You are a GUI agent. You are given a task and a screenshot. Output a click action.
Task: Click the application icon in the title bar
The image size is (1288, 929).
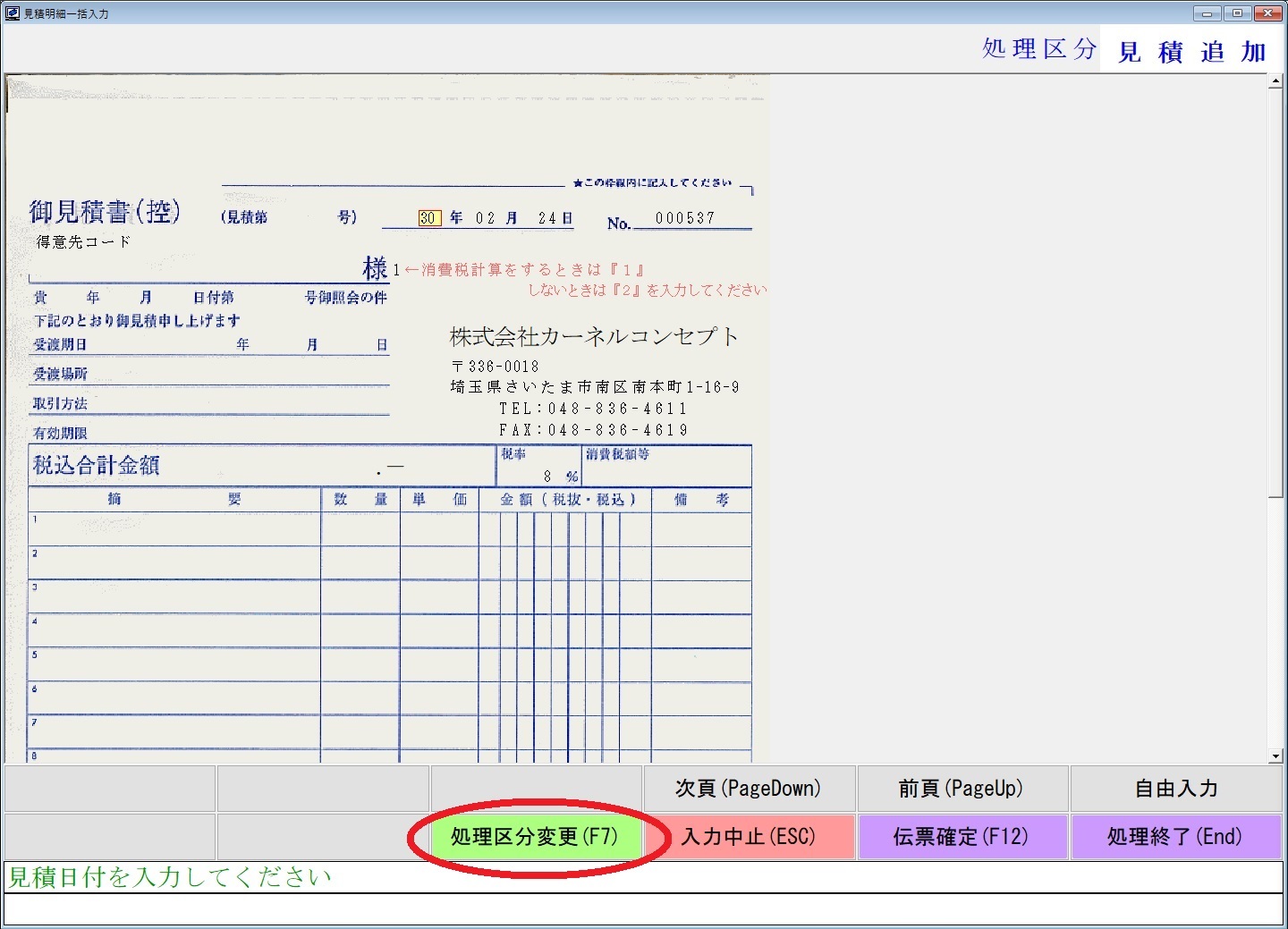point(11,13)
